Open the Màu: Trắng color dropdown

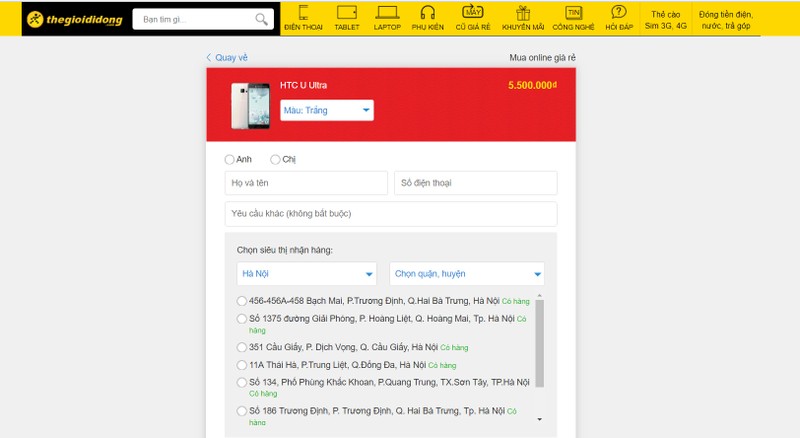(x=327, y=110)
